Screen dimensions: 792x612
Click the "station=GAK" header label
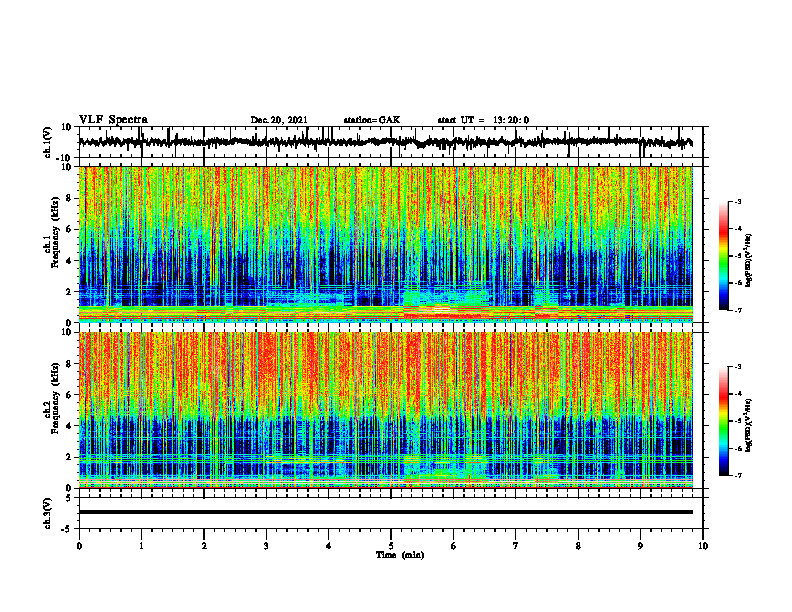tap(372, 120)
